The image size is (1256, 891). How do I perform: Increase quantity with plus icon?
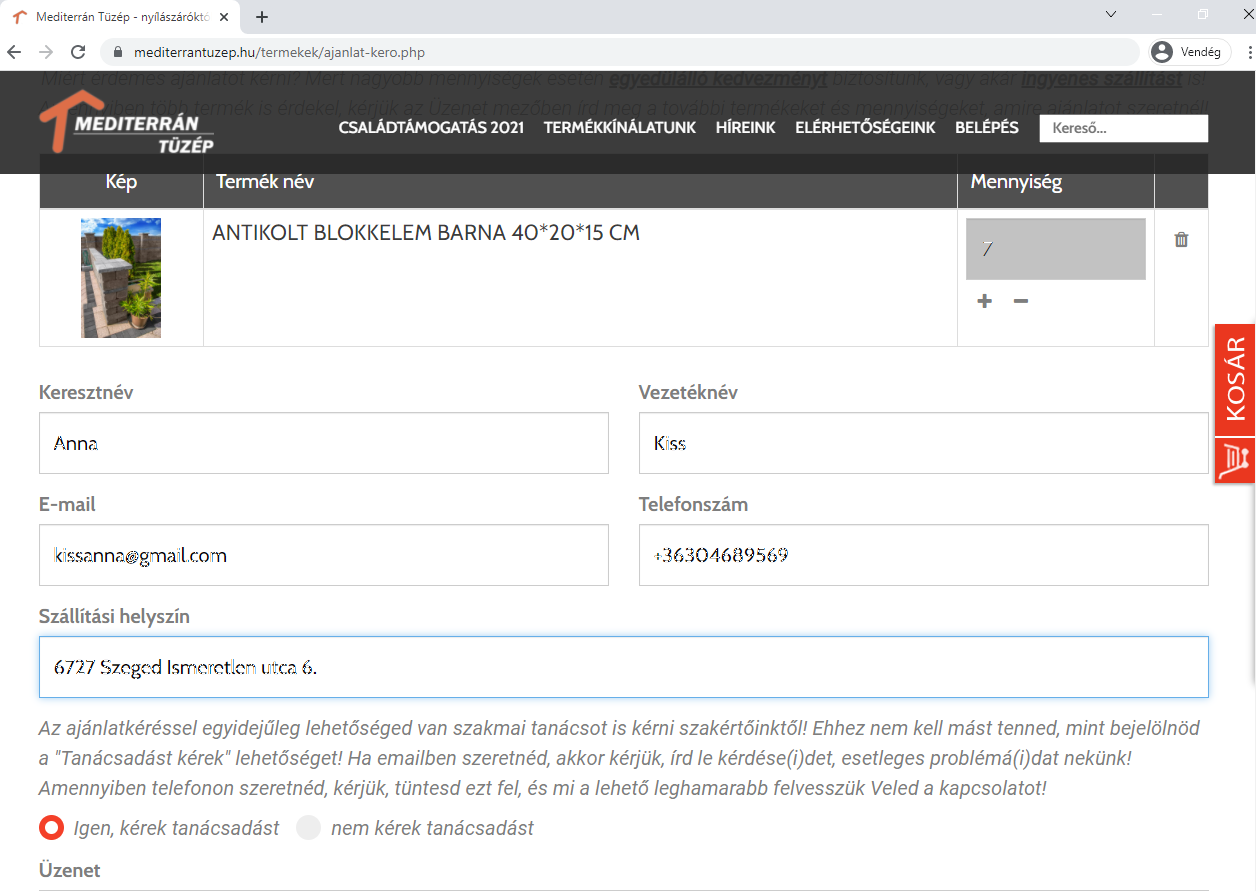pos(985,301)
